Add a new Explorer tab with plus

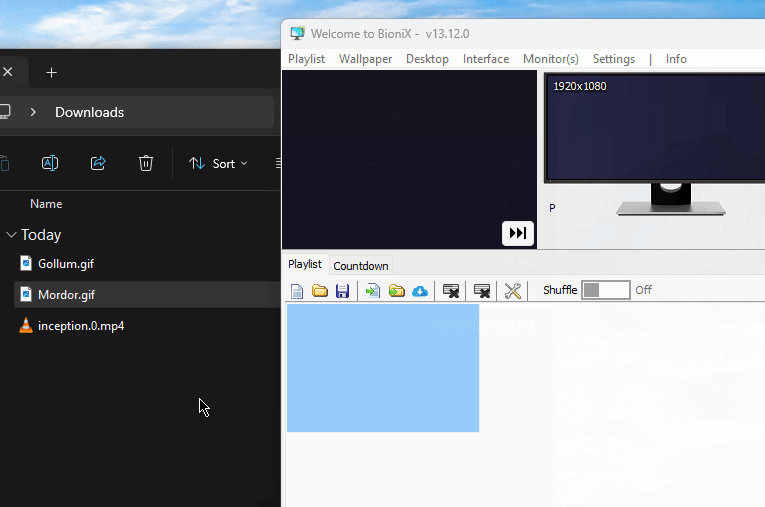pyautogui.click(x=51, y=73)
